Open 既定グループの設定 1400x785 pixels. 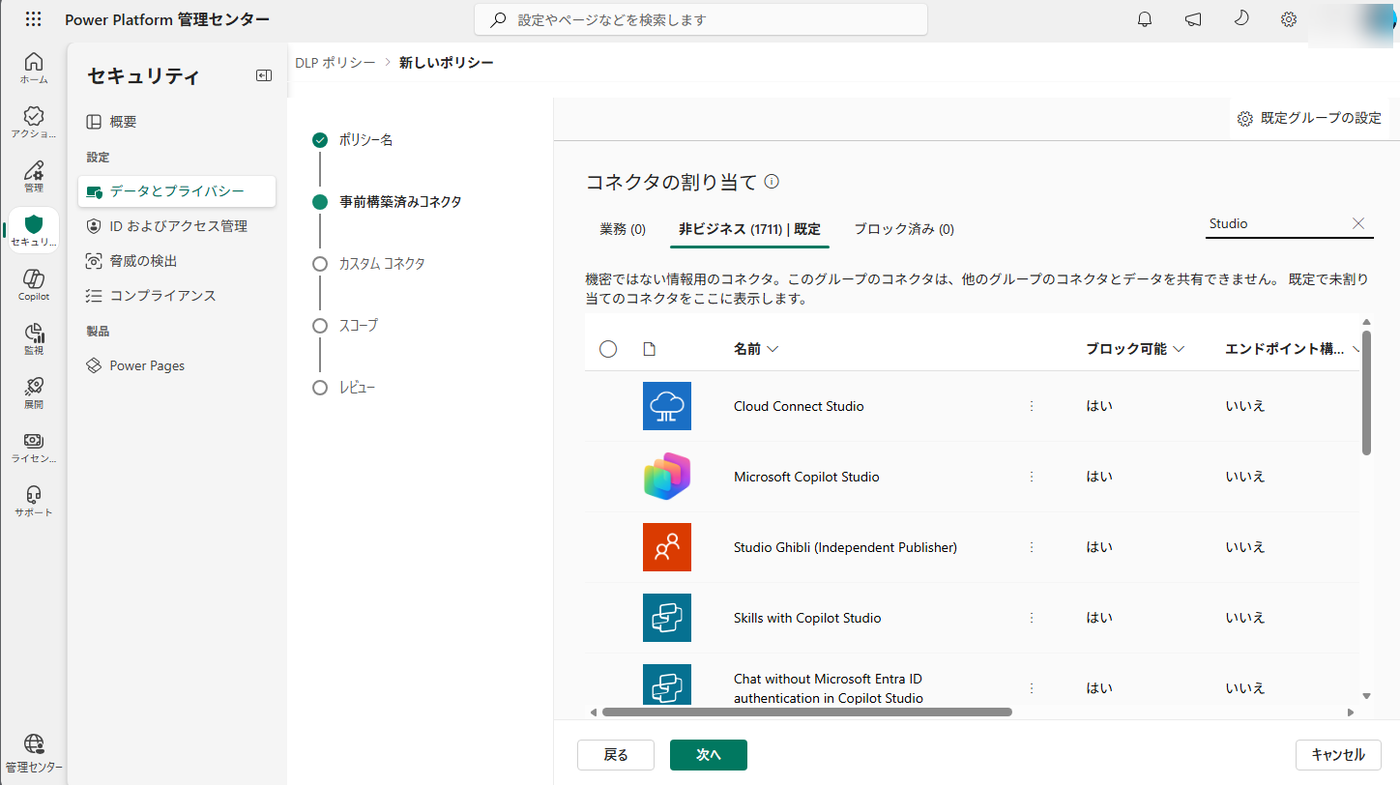pos(1309,118)
